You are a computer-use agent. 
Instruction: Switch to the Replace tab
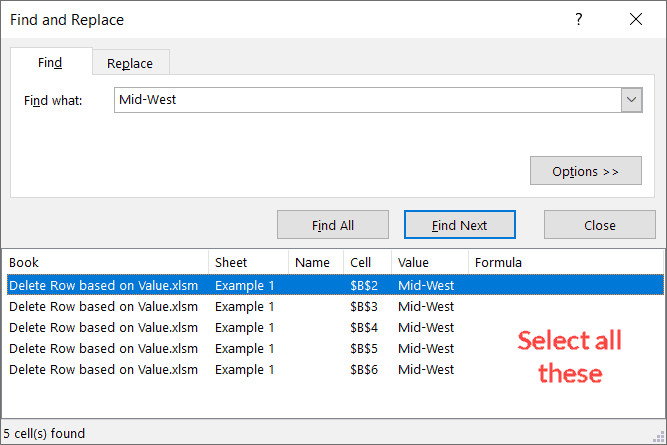pos(130,63)
